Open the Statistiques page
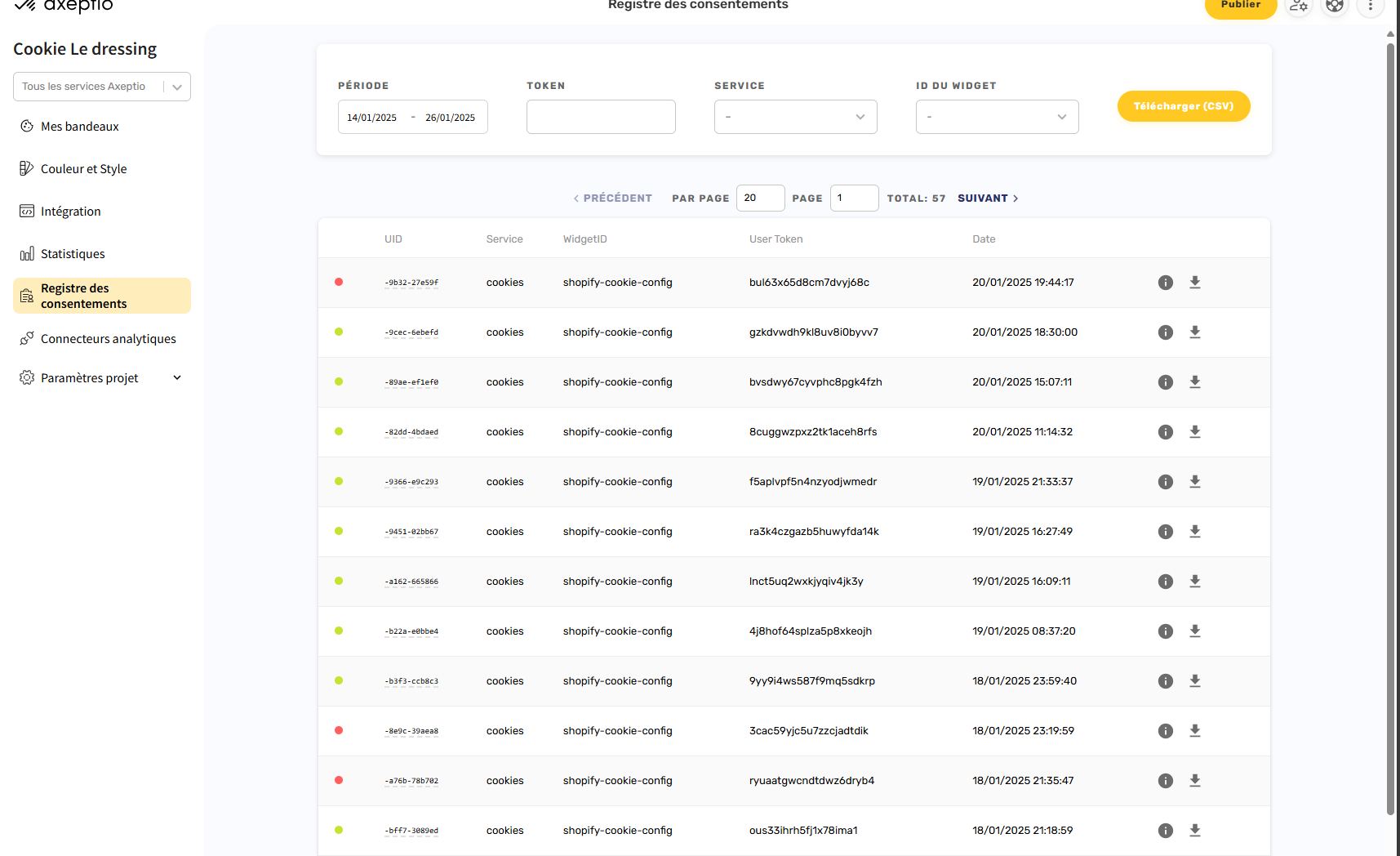This screenshot has height=856, width=1400. pyautogui.click(x=73, y=254)
